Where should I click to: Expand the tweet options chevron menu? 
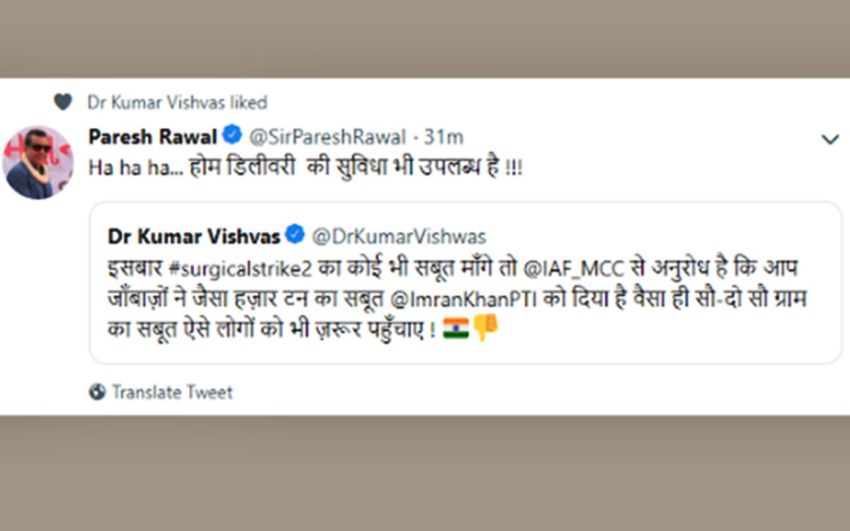[829, 139]
